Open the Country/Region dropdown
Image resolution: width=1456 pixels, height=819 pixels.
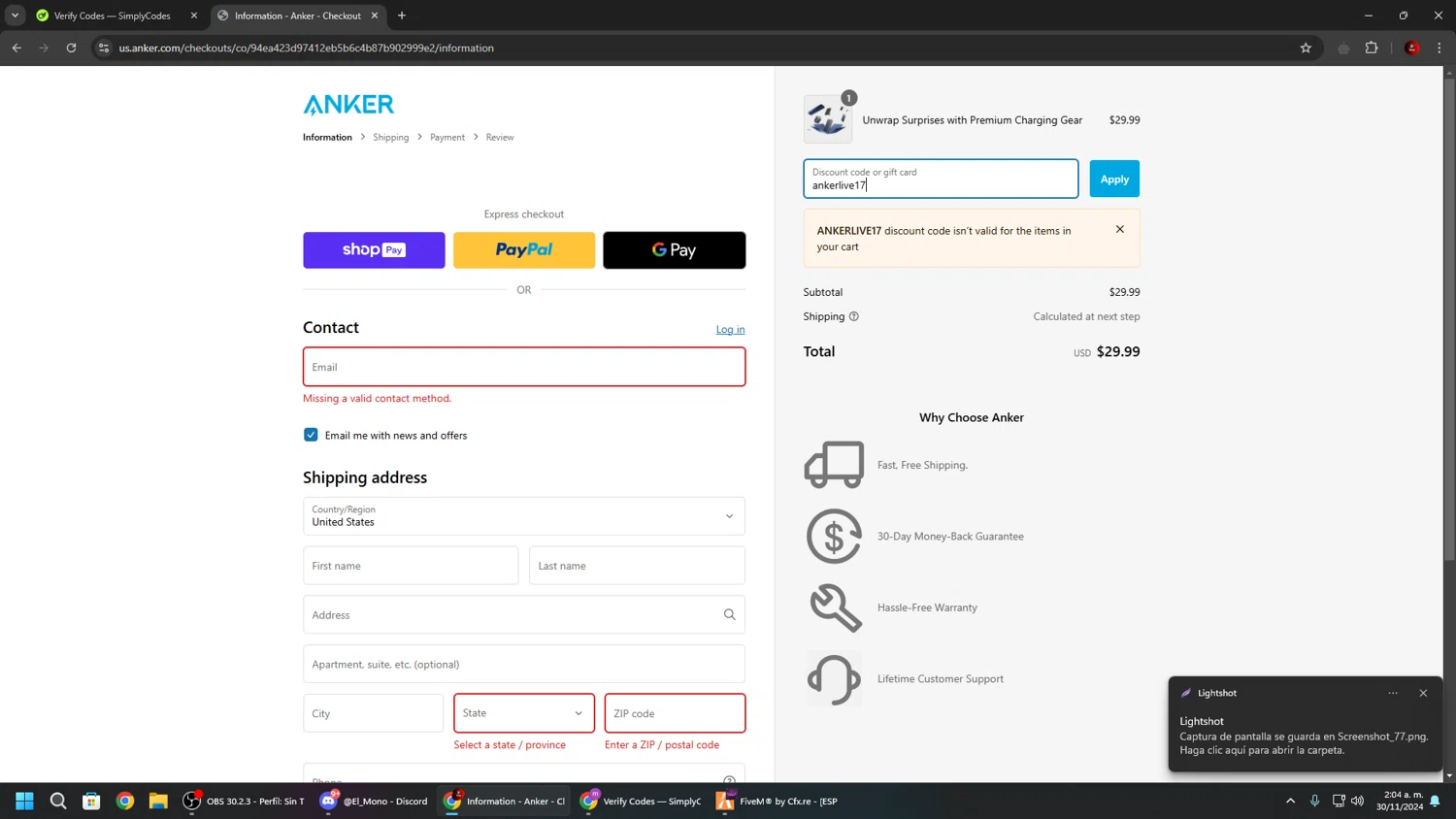tap(524, 516)
